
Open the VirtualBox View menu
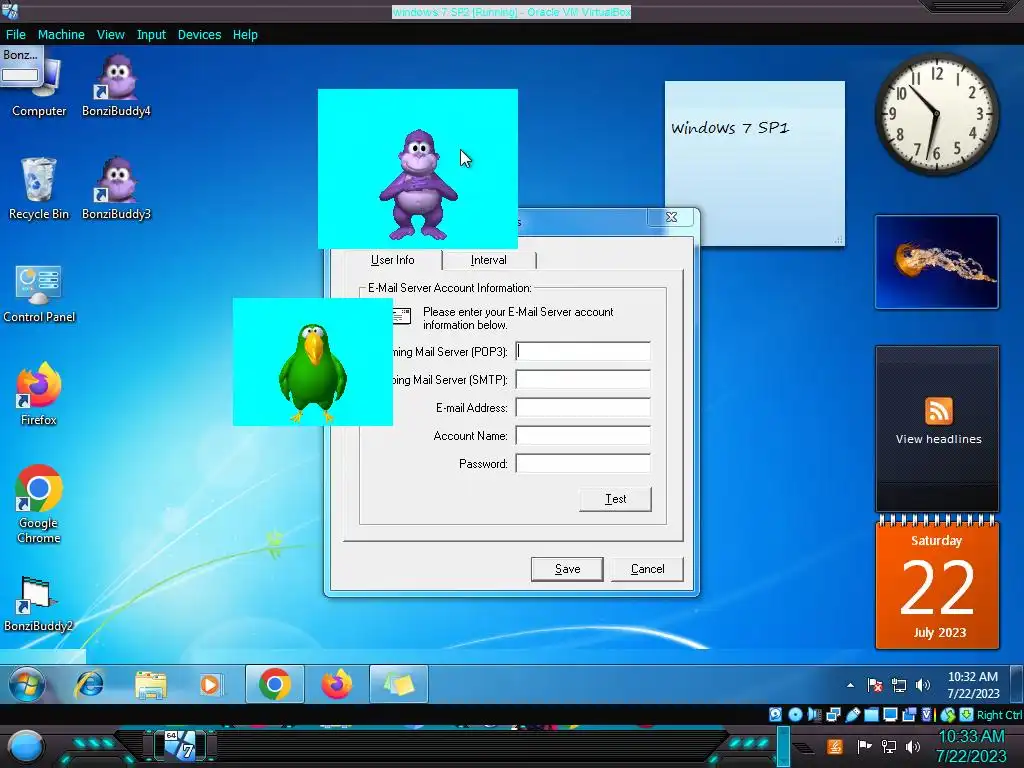(110, 35)
